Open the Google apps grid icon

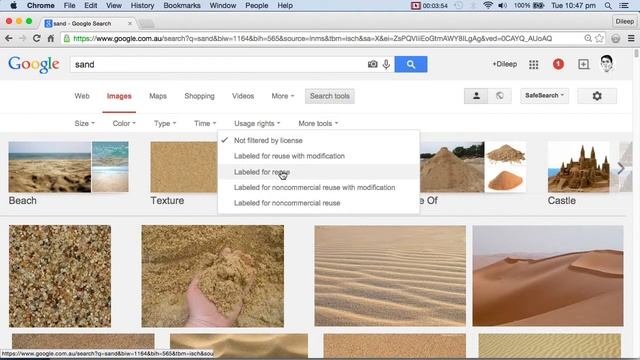point(533,64)
